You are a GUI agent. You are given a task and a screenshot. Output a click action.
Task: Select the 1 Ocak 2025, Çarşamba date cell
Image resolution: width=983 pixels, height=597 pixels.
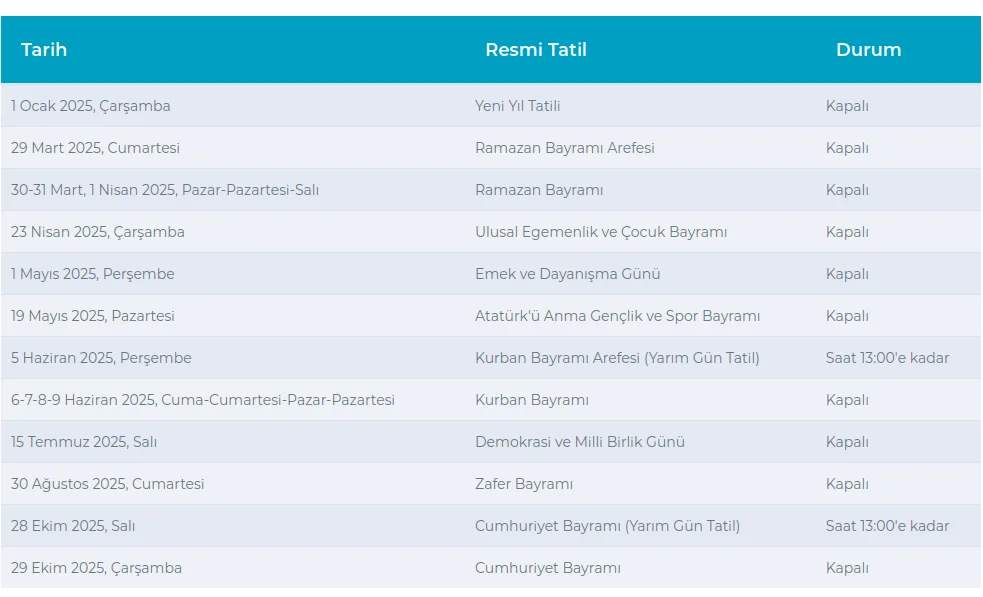(91, 106)
